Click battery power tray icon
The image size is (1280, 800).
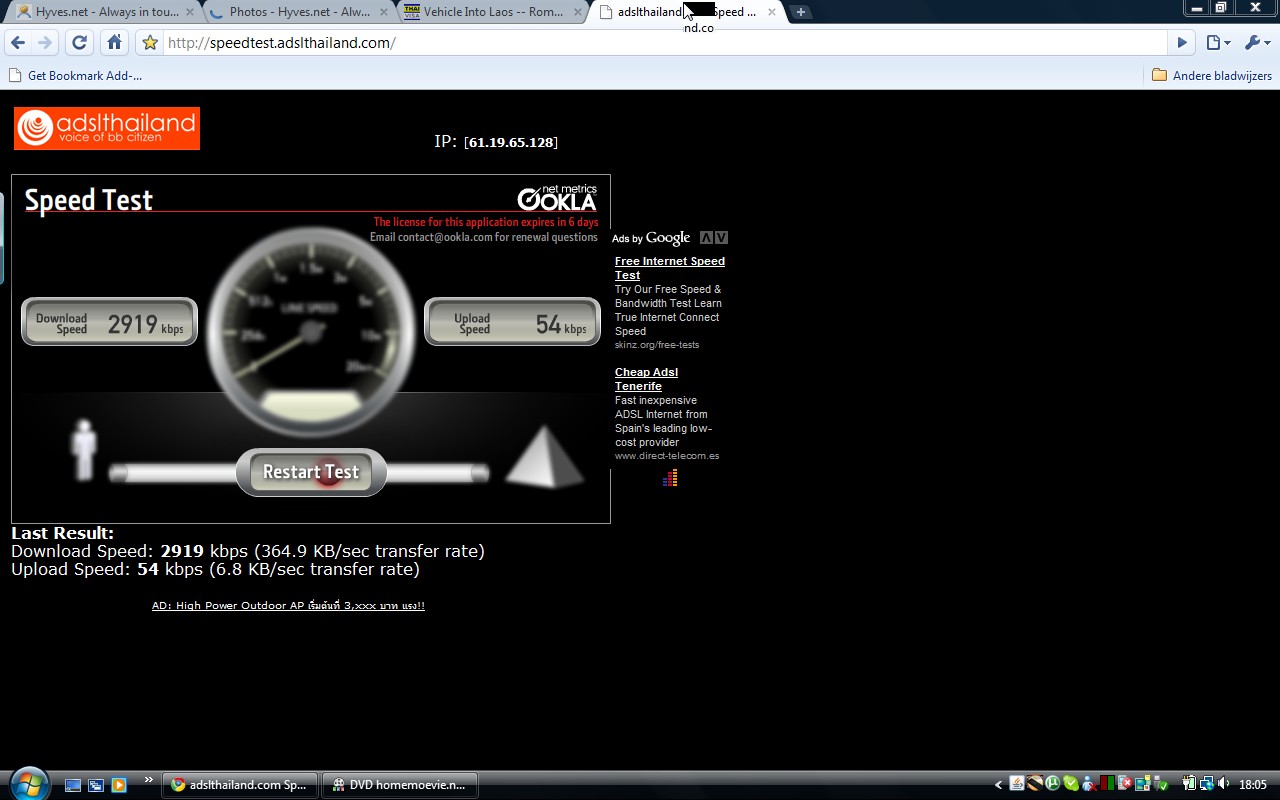1189,783
